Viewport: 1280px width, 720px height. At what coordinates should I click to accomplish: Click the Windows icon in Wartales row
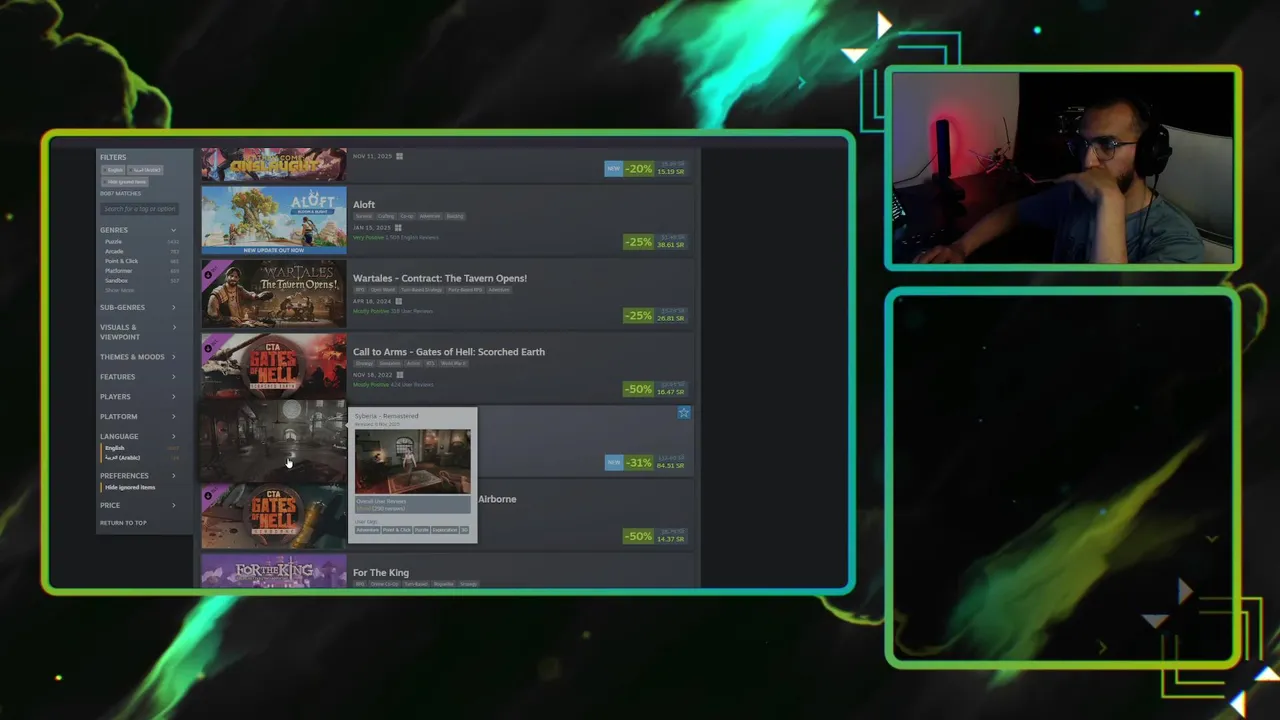coord(398,301)
